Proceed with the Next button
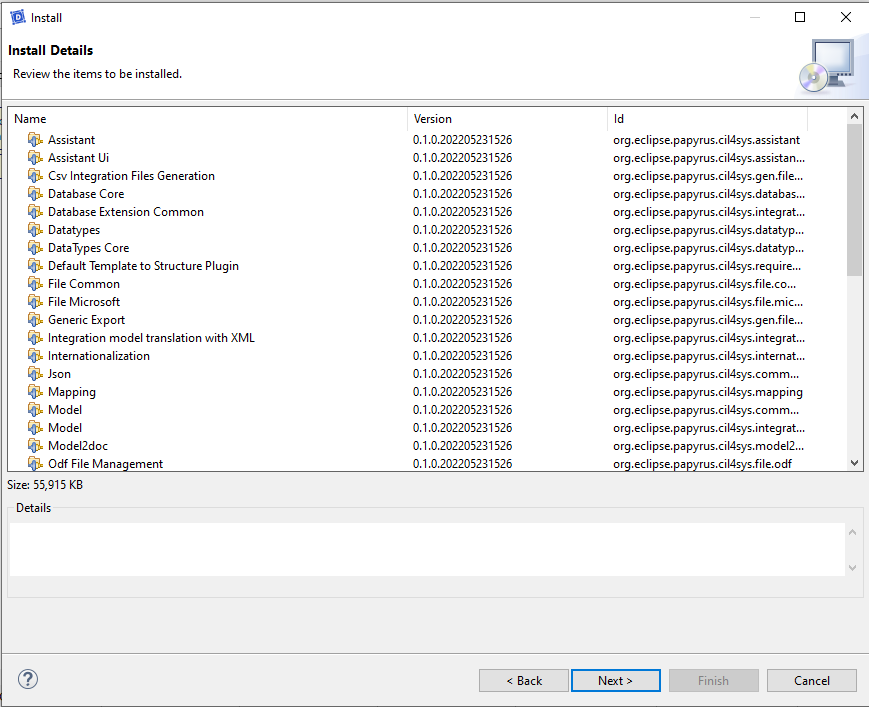Viewport: 869px width, 707px height. 616,680
